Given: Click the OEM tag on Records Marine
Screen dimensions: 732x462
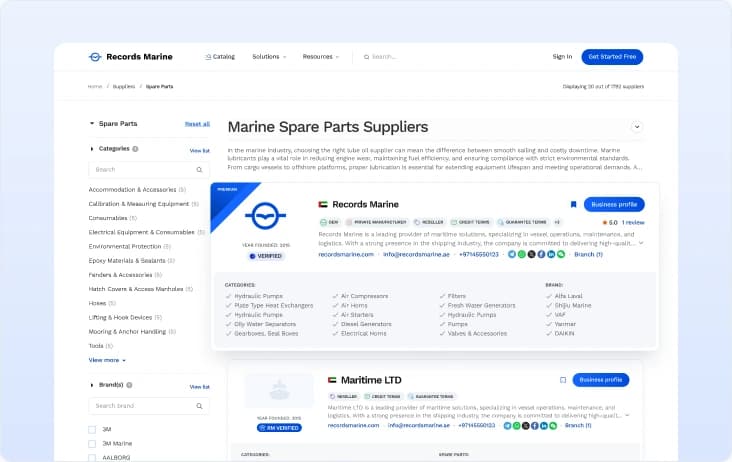Looking at the screenshot, I should tap(330, 222).
